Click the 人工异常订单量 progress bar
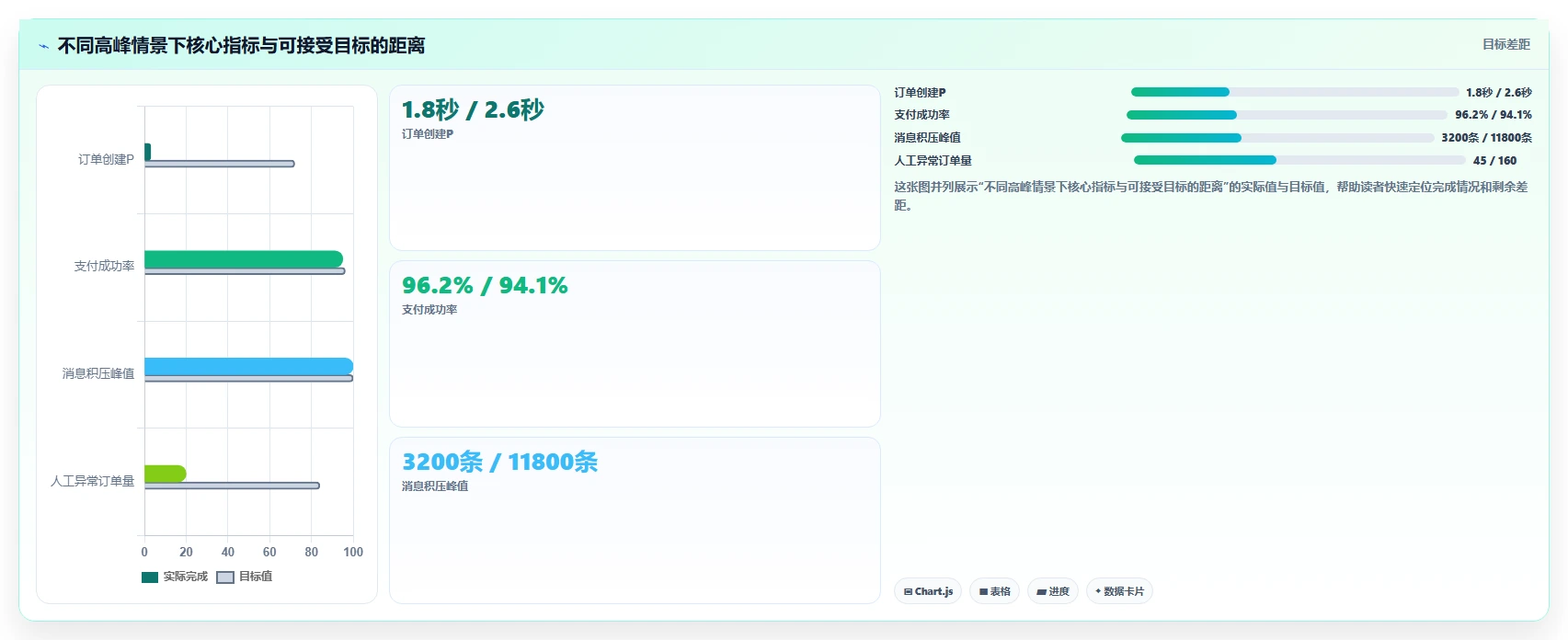The width and height of the screenshot is (1568, 640). (x=1299, y=160)
